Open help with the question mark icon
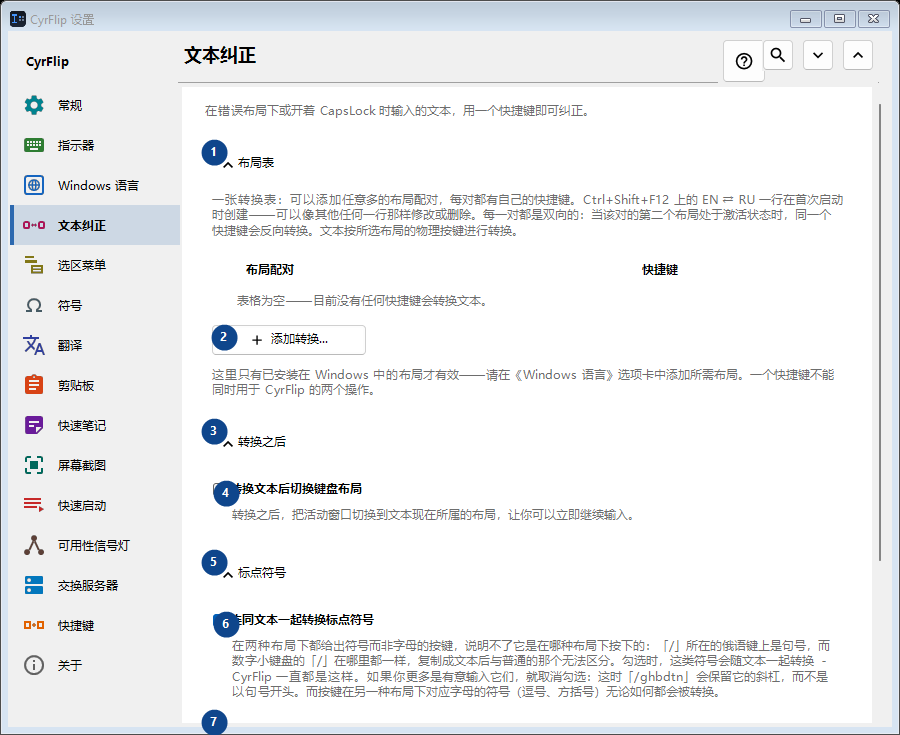 (x=744, y=61)
